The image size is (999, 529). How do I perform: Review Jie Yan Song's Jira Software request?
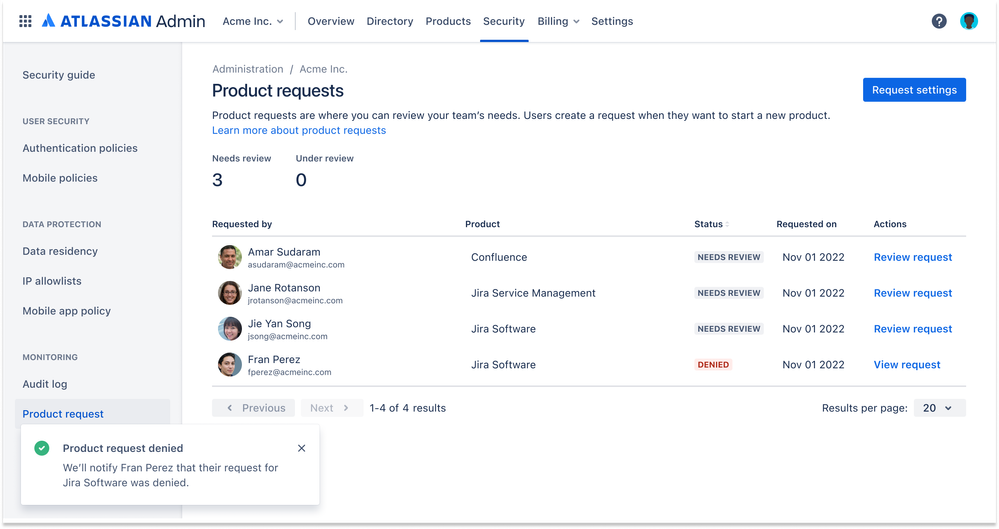click(x=913, y=329)
